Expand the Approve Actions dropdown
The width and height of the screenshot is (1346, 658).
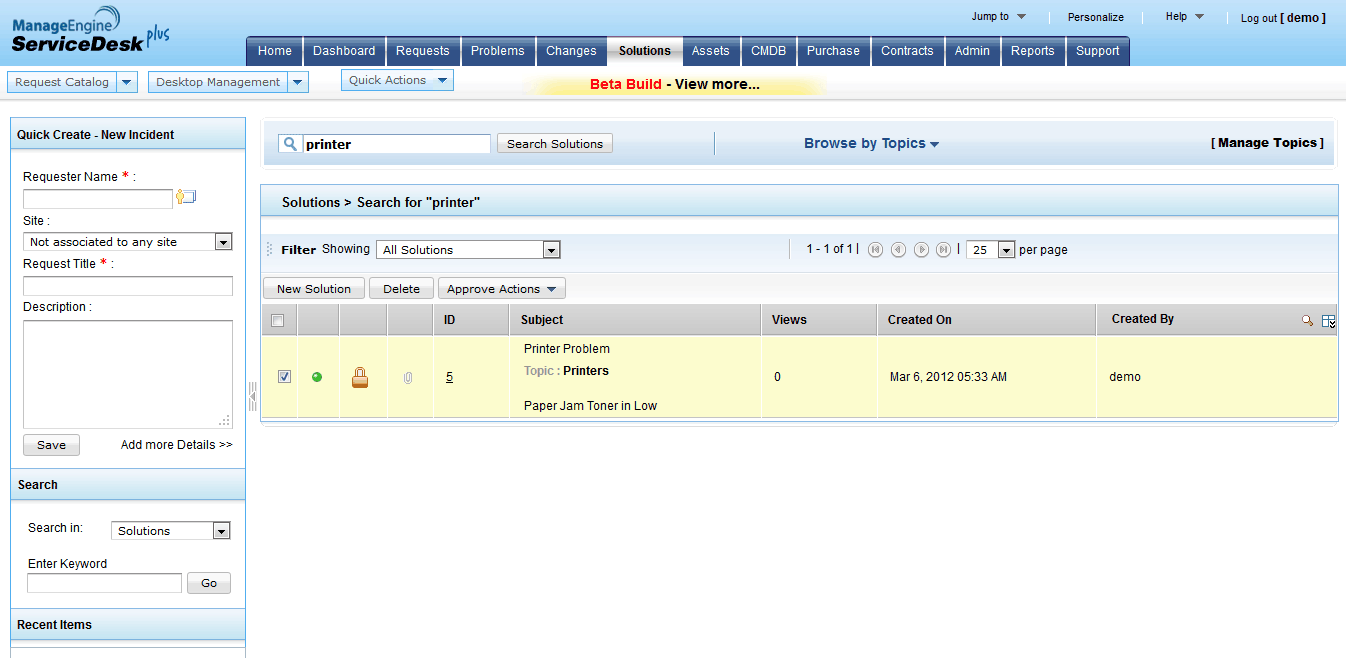[502, 289]
